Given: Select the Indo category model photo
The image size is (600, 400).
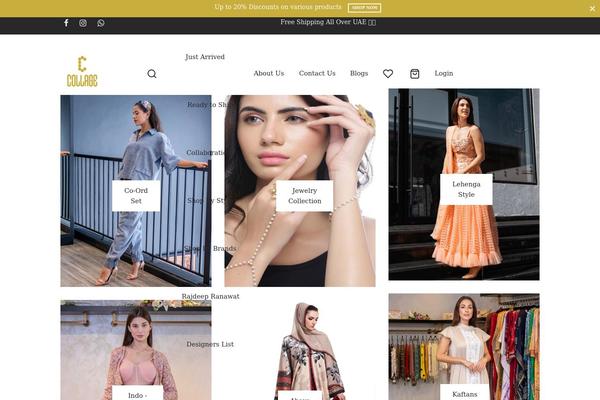Looking at the screenshot, I should 136,350.
